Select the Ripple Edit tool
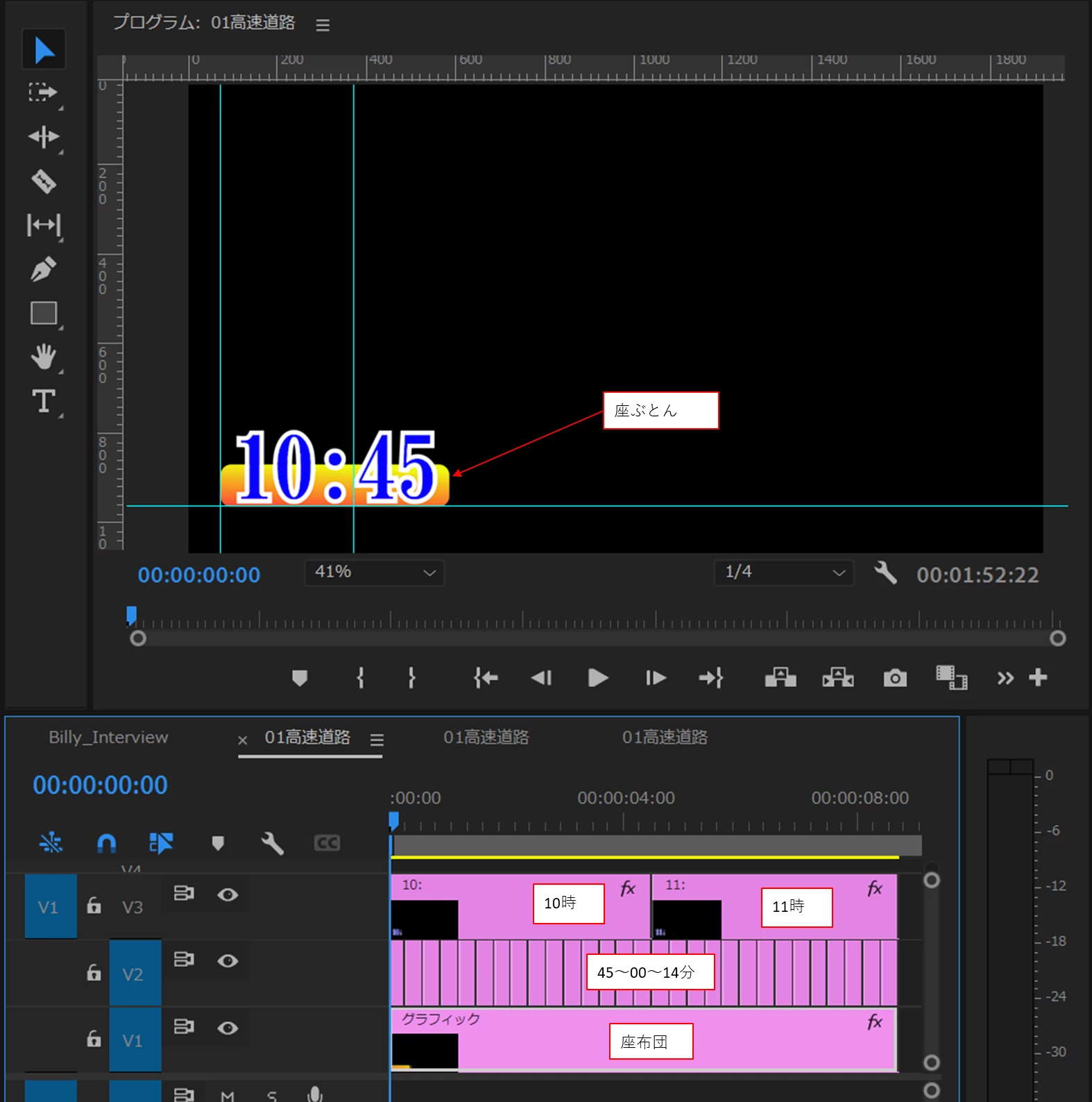The image size is (1092, 1102). coord(44,137)
